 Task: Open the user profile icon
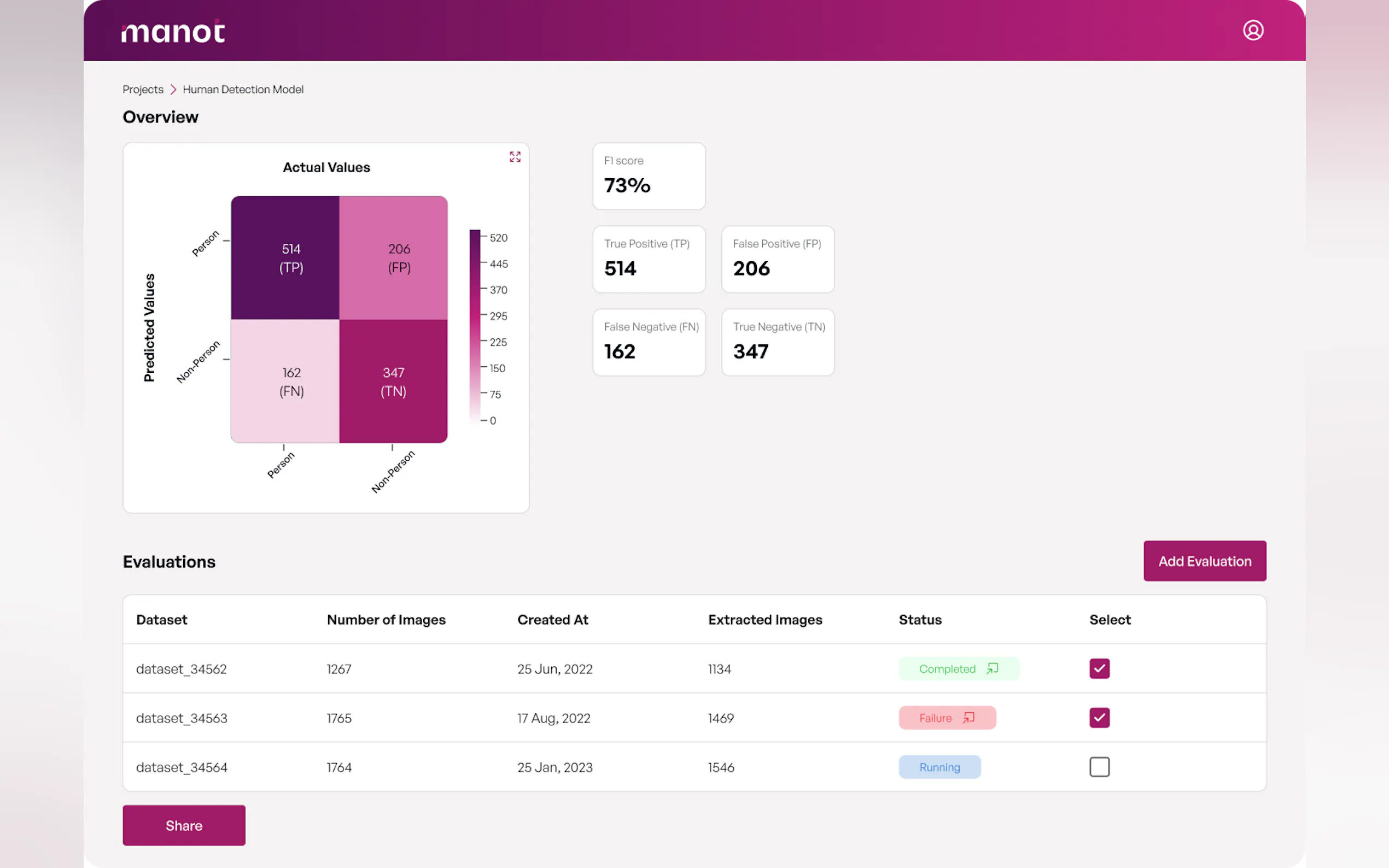click(1252, 31)
